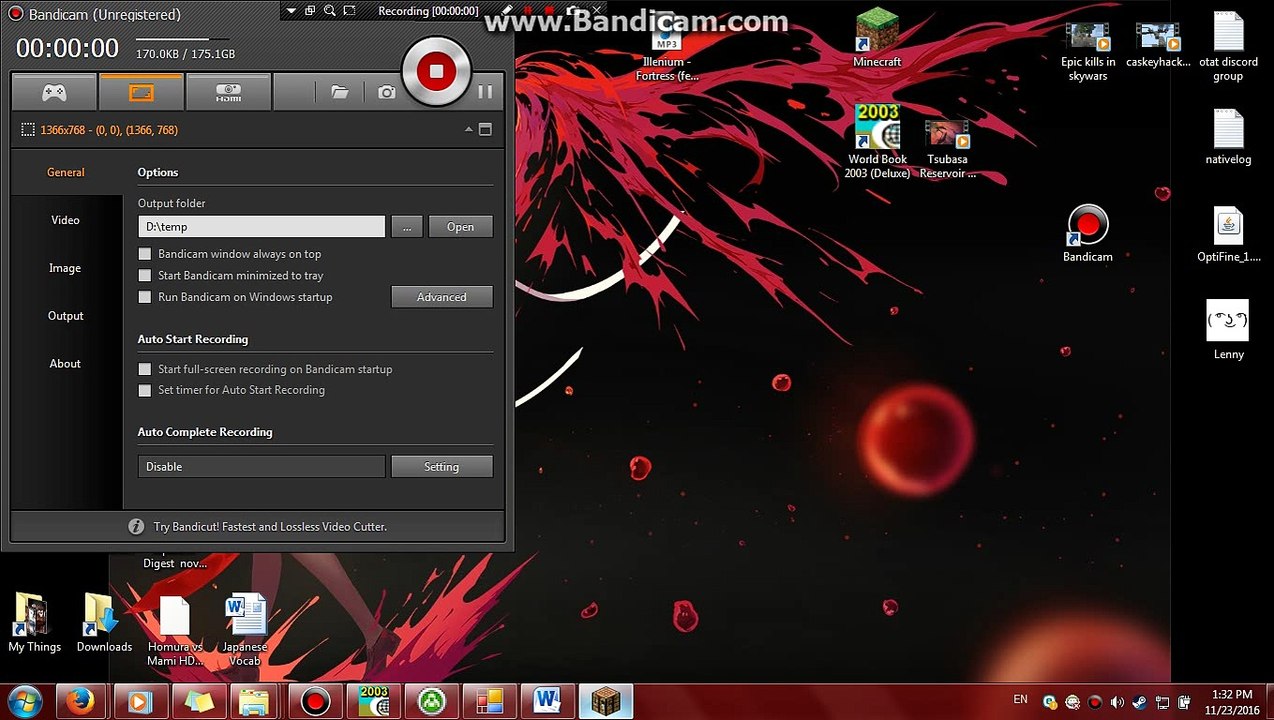
Task: Switch to Game Recording mode gamepad icon
Action: coord(54,92)
